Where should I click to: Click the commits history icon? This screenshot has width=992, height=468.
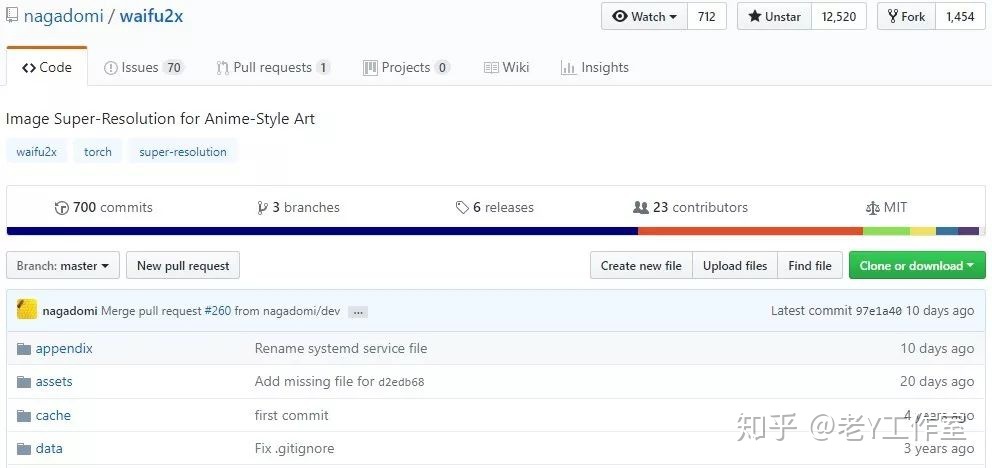[x=61, y=208]
